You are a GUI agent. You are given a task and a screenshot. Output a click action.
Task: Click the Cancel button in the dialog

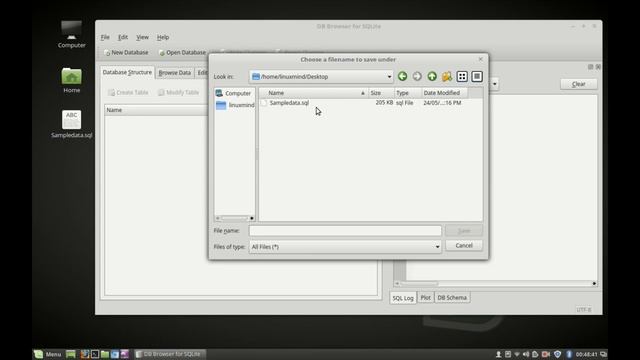coord(464,245)
